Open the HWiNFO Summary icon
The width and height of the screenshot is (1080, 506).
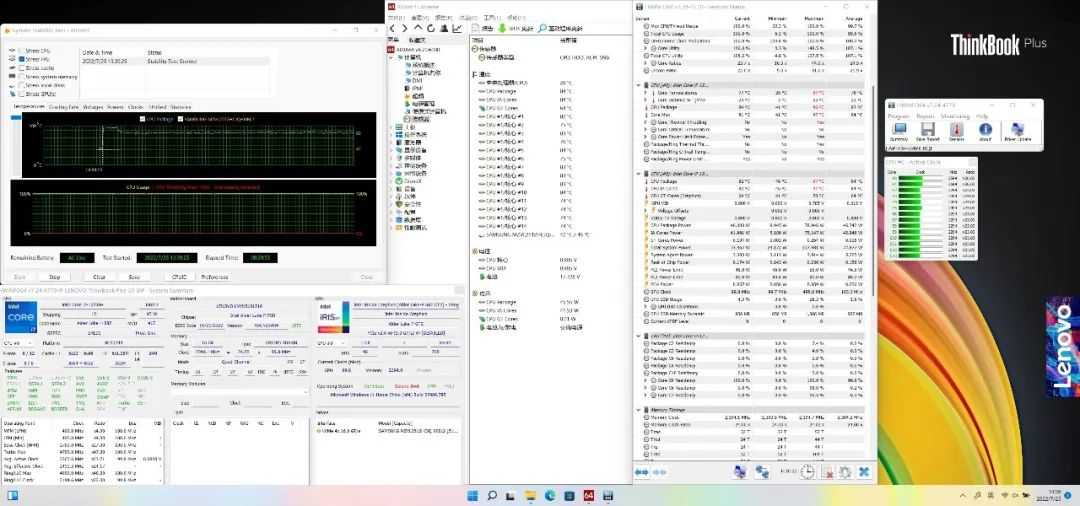pos(898,131)
